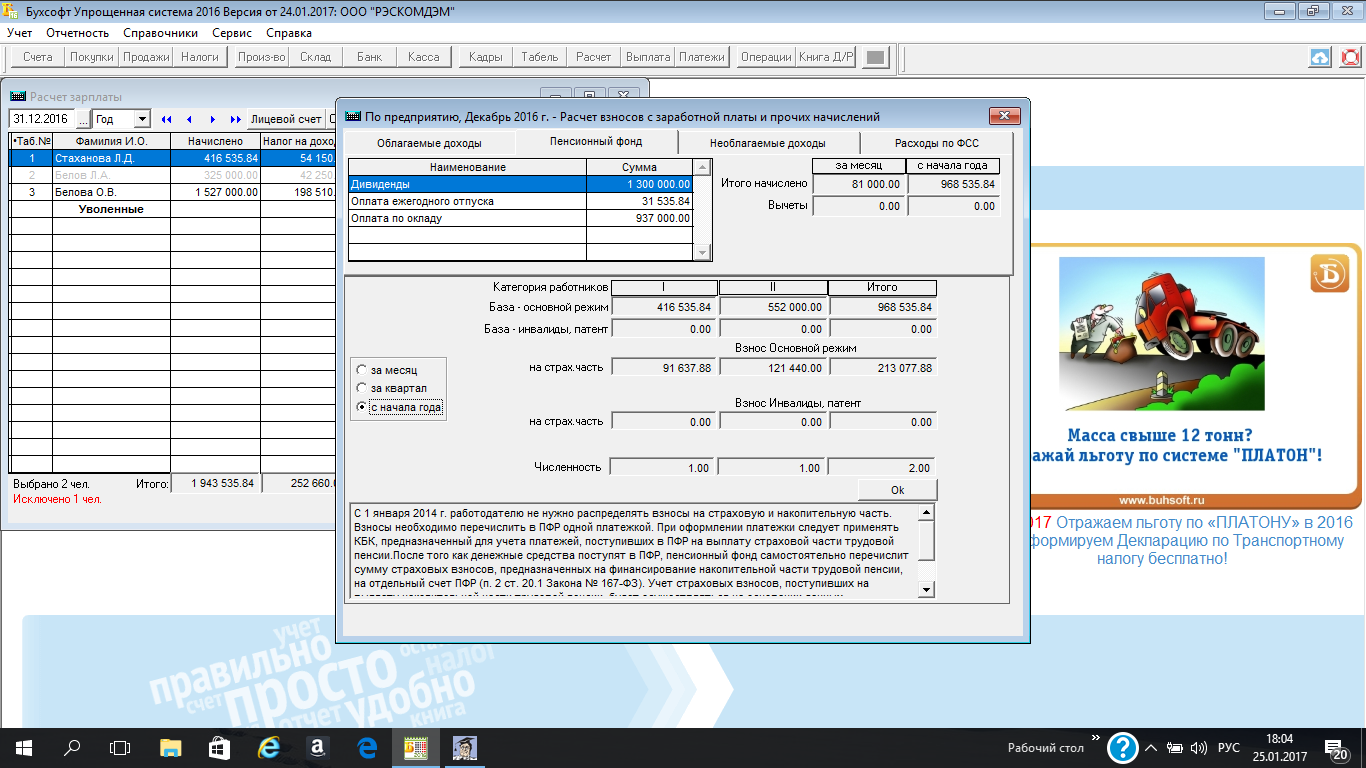Expand the "Год" period dropdown
This screenshot has width=1366, height=768.
141,119
